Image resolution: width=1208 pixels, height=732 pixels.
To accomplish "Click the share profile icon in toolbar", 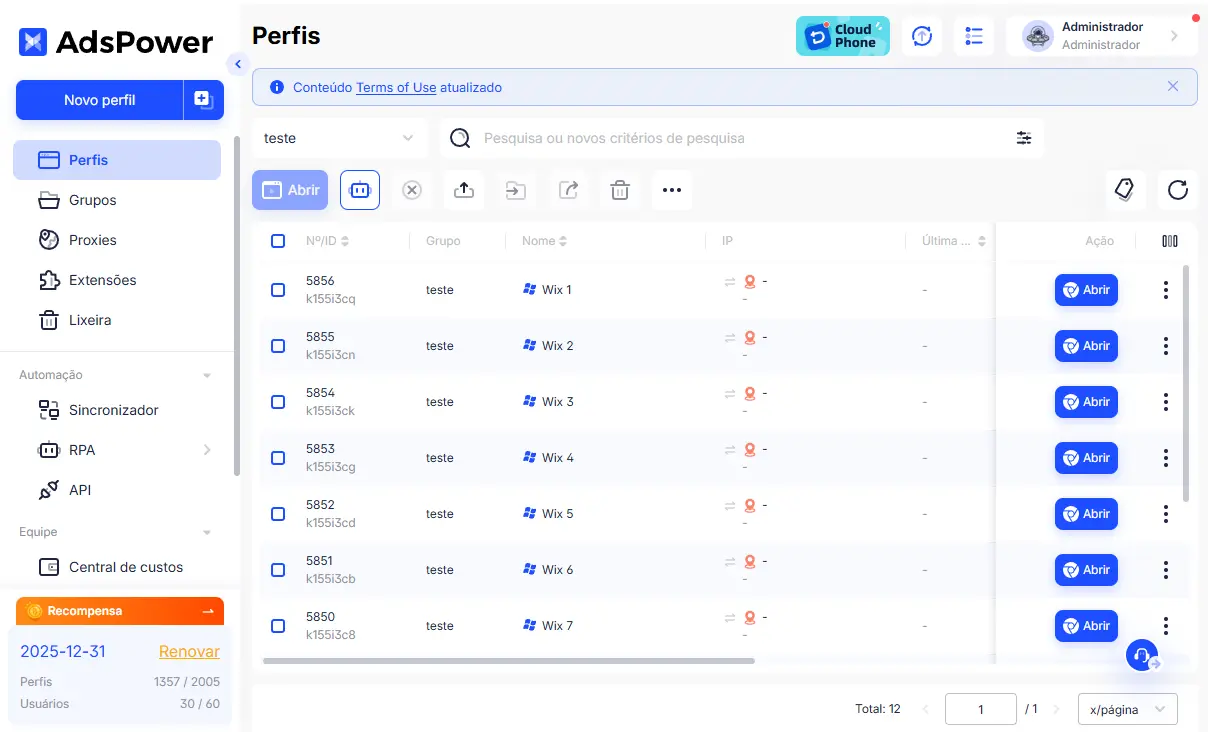I will (568, 190).
